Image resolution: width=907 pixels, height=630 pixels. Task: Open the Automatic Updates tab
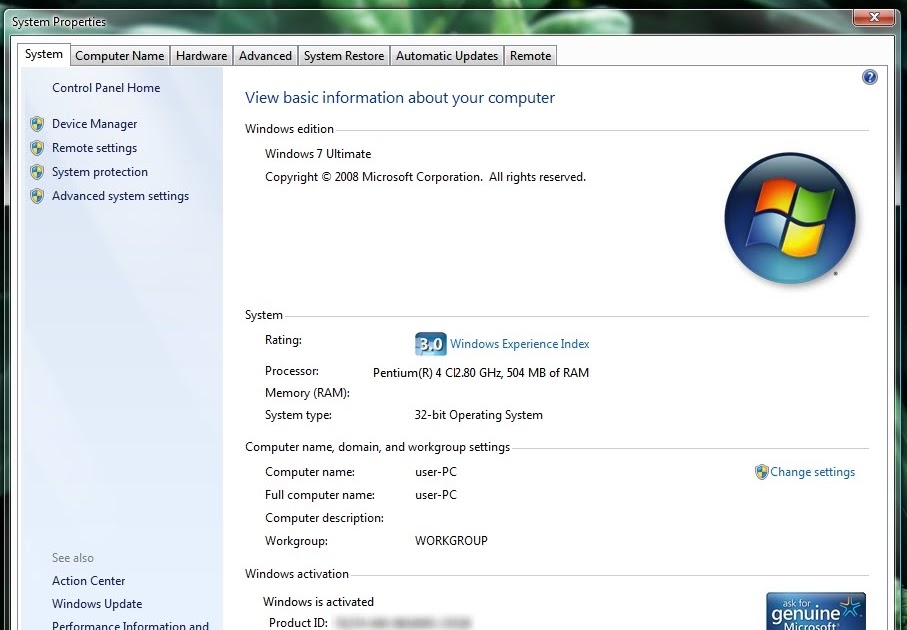pyautogui.click(x=446, y=55)
